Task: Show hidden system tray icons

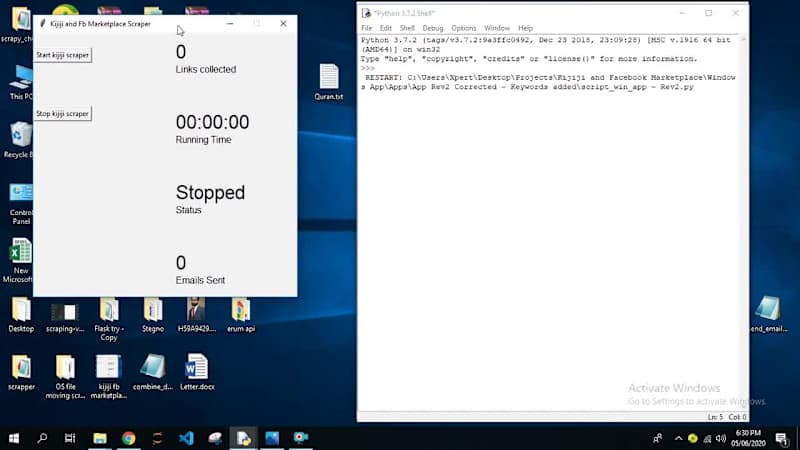Action: click(678, 438)
